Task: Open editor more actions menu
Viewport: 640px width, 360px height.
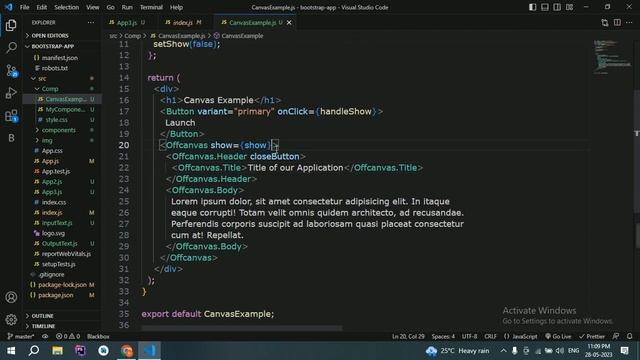Action: tap(629, 23)
